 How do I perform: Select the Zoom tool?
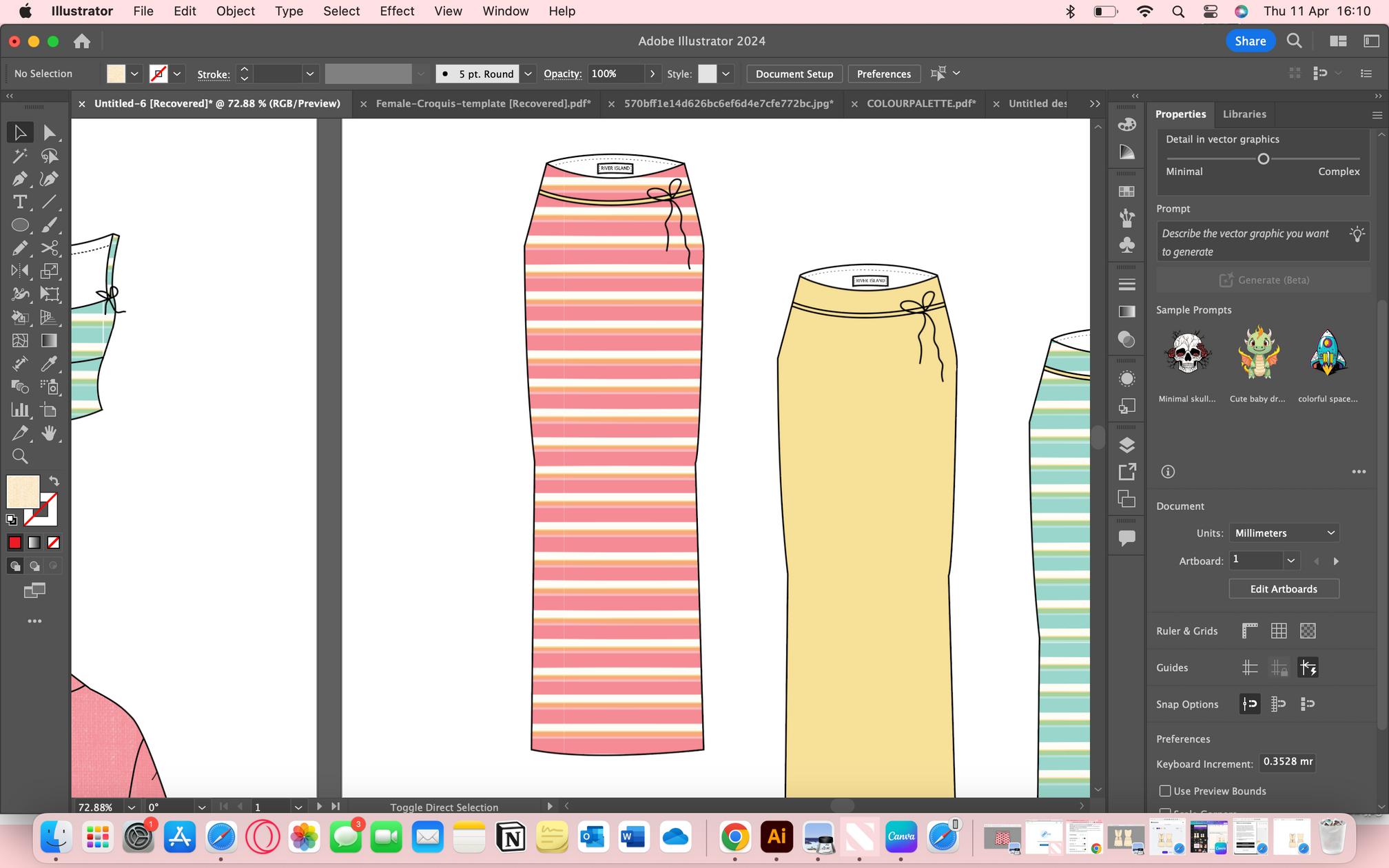[20, 456]
